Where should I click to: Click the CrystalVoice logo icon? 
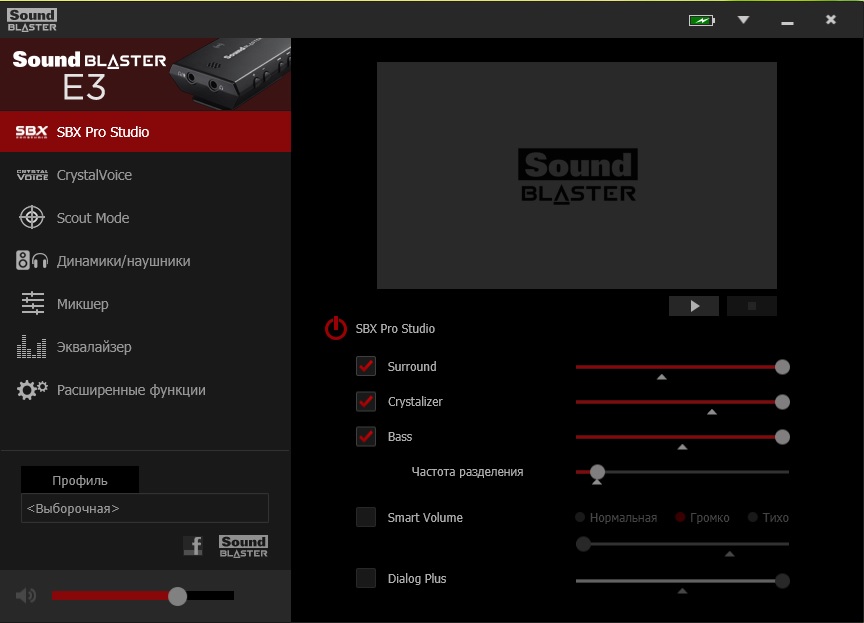(32, 175)
